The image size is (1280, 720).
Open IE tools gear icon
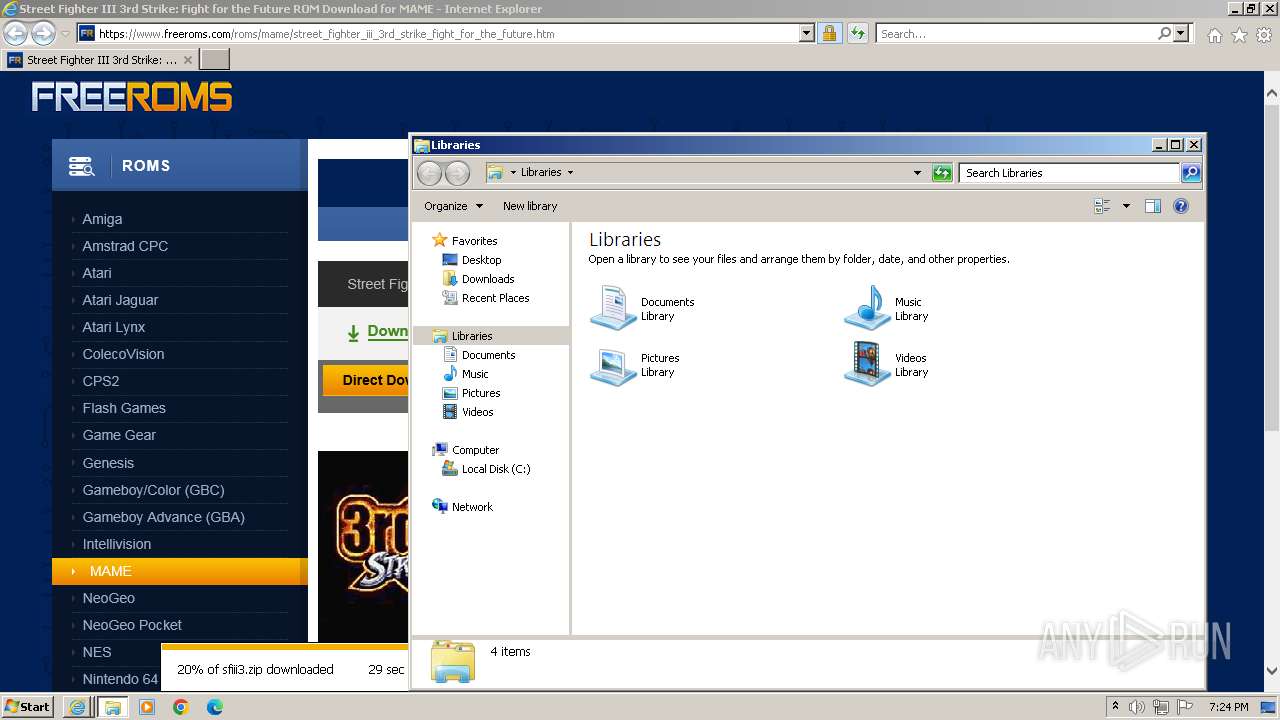(x=1264, y=35)
